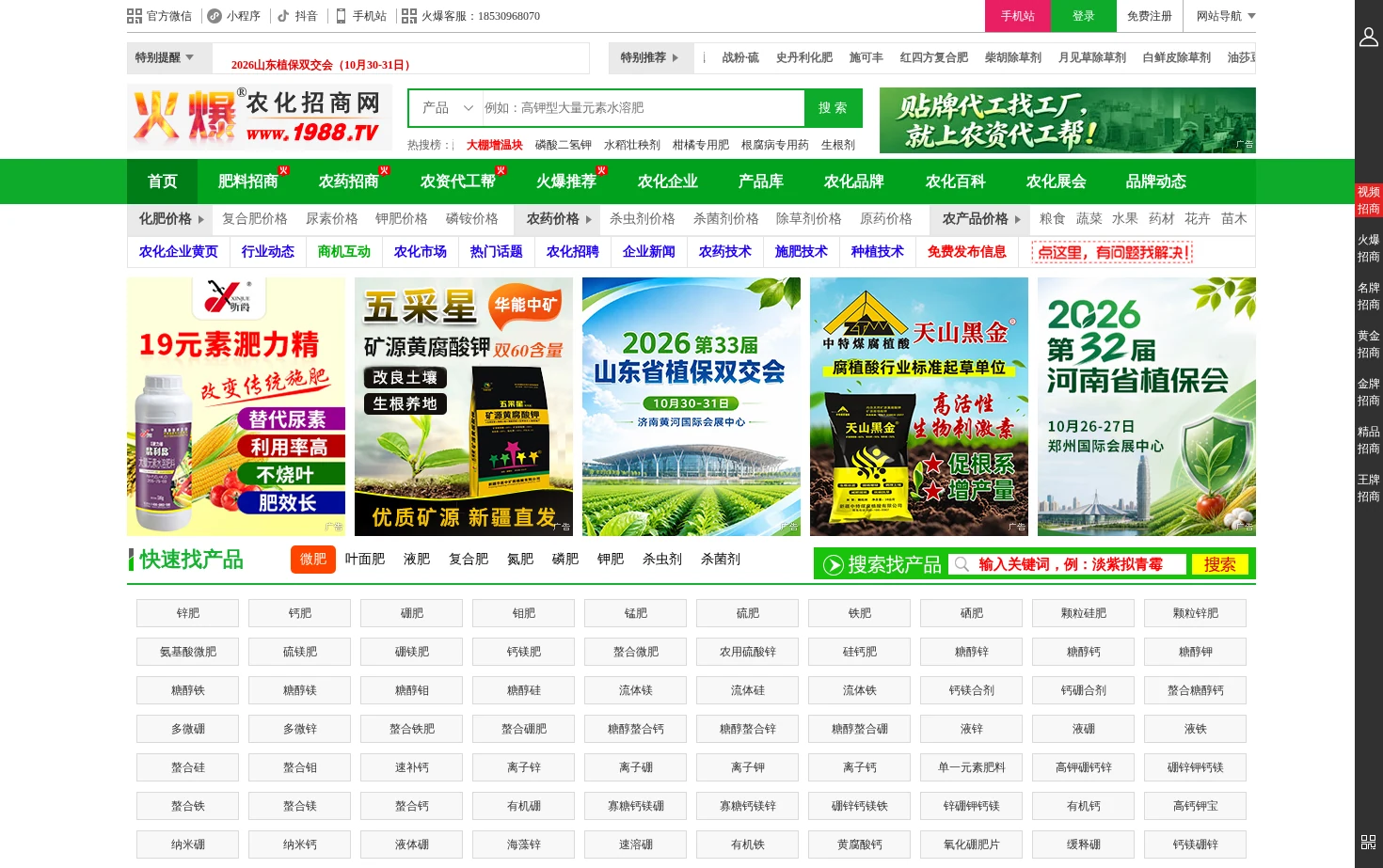1383x868 pixels.
Task: Open the 农药招商 navigation item
Action: tap(349, 181)
